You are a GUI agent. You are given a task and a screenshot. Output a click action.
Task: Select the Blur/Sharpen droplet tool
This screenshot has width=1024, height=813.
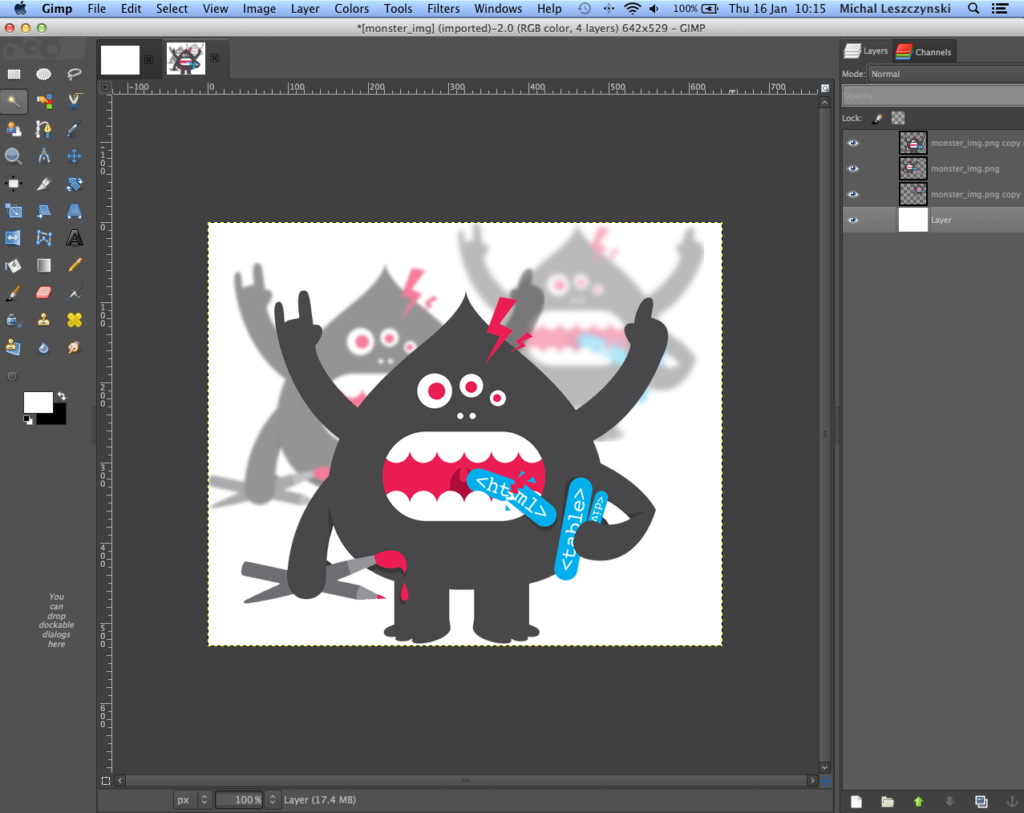tap(44, 347)
